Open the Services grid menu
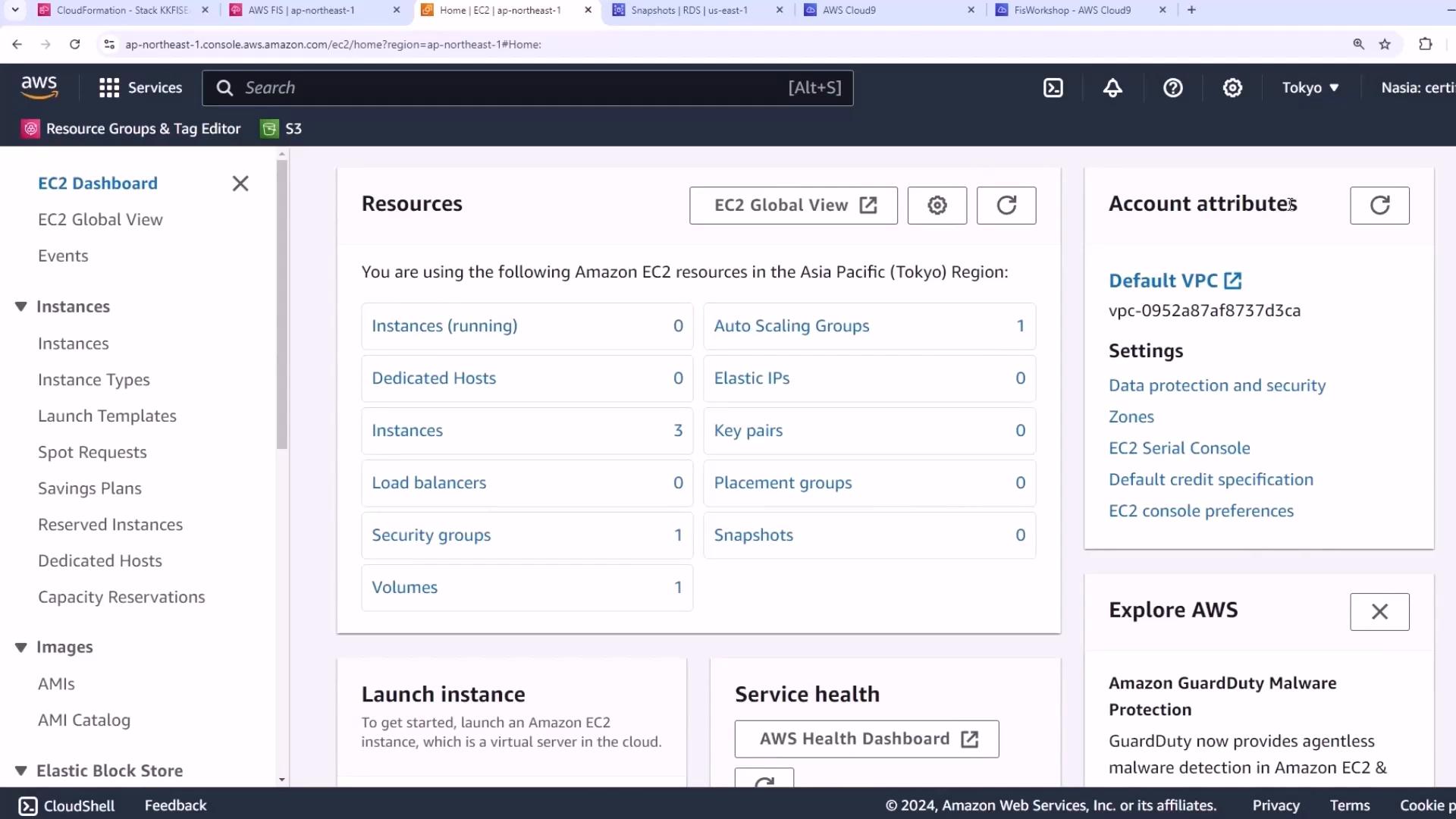1456x819 pixels. coord(140,88)
